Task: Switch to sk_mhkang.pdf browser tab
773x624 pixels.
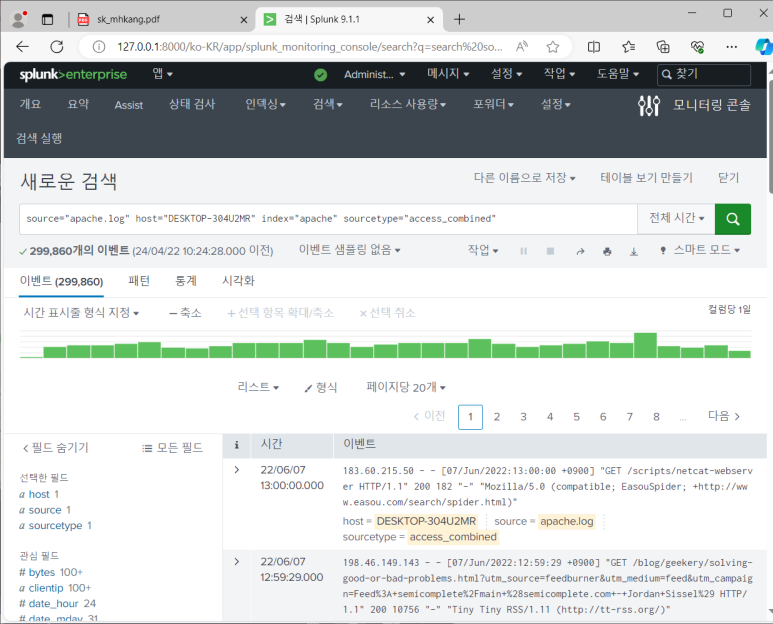Action: click(x=163, y=20)
